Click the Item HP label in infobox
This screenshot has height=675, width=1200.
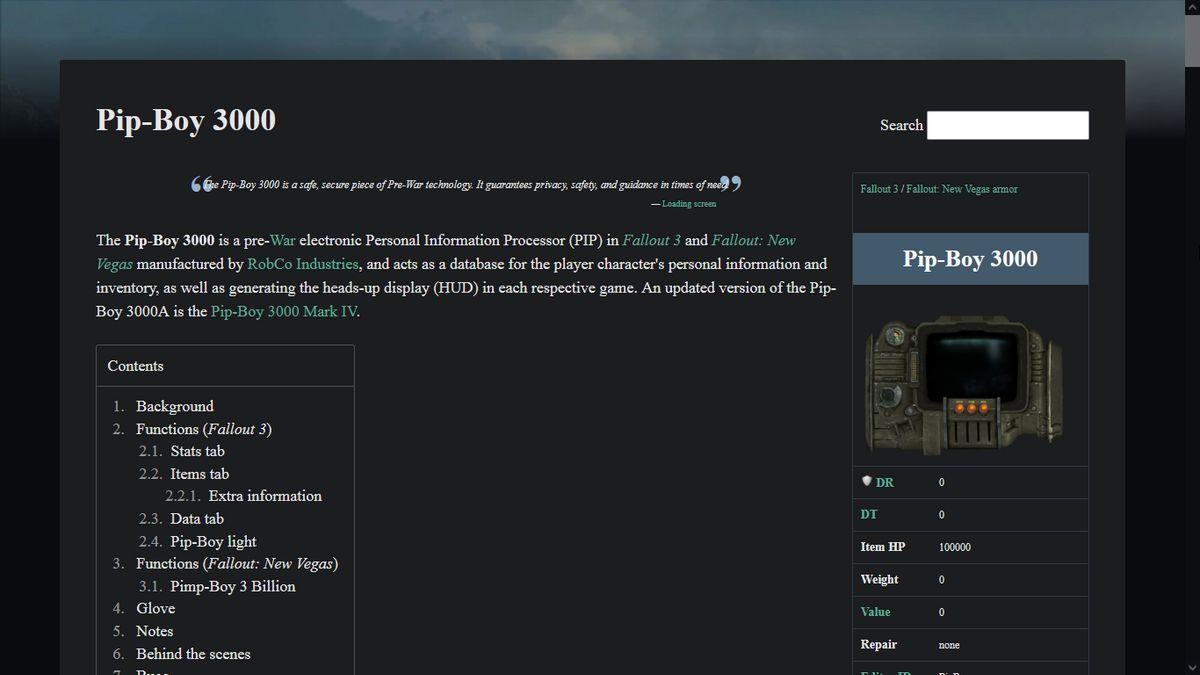click(x=882, y=547)
